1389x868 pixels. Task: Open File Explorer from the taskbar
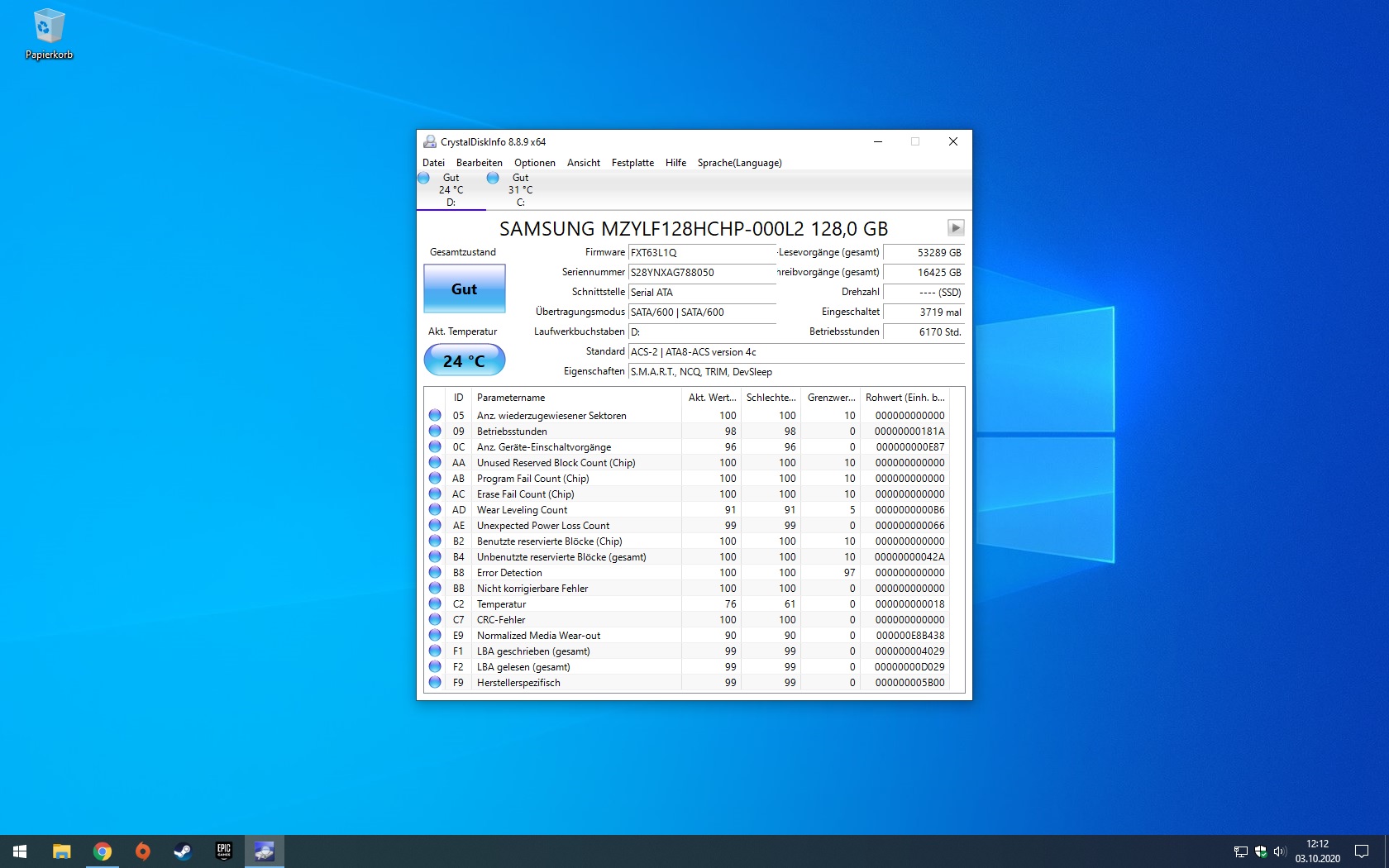tap(62, 851)
